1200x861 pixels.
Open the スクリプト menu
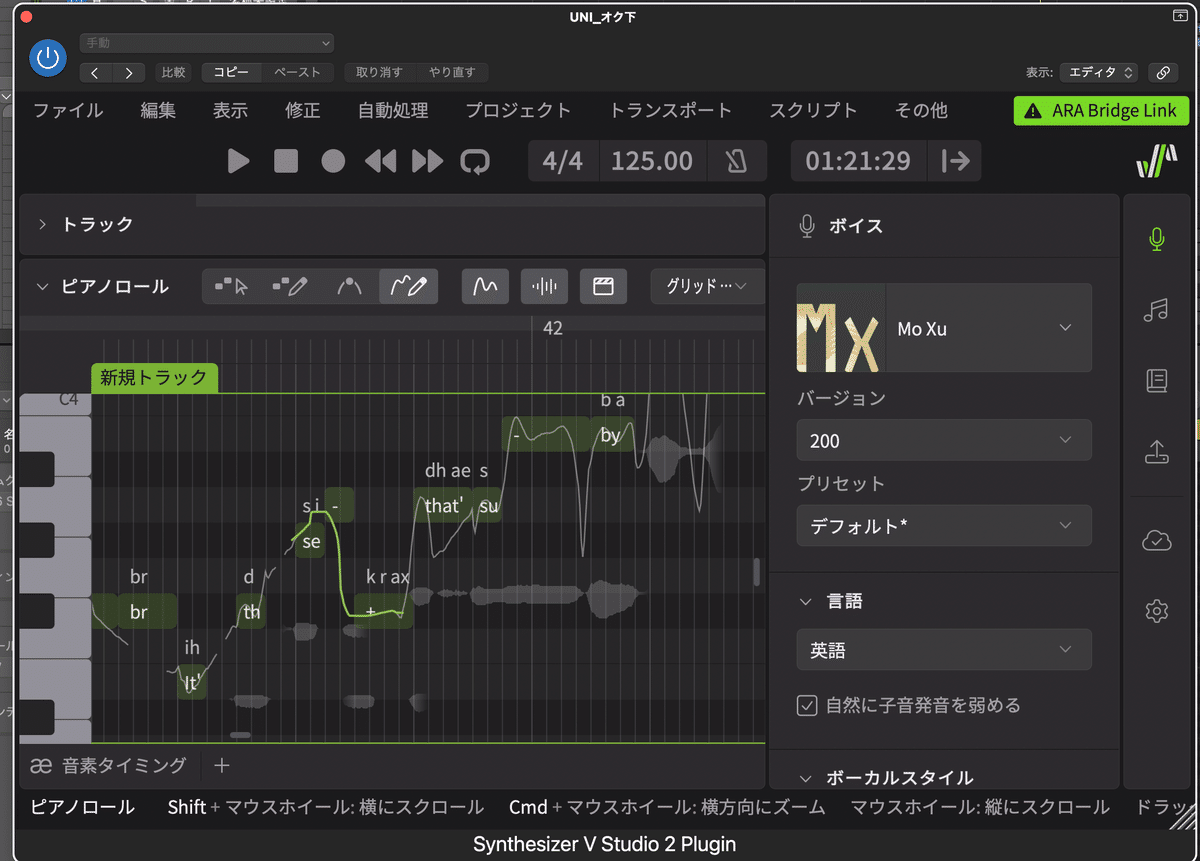click(812, 110)
